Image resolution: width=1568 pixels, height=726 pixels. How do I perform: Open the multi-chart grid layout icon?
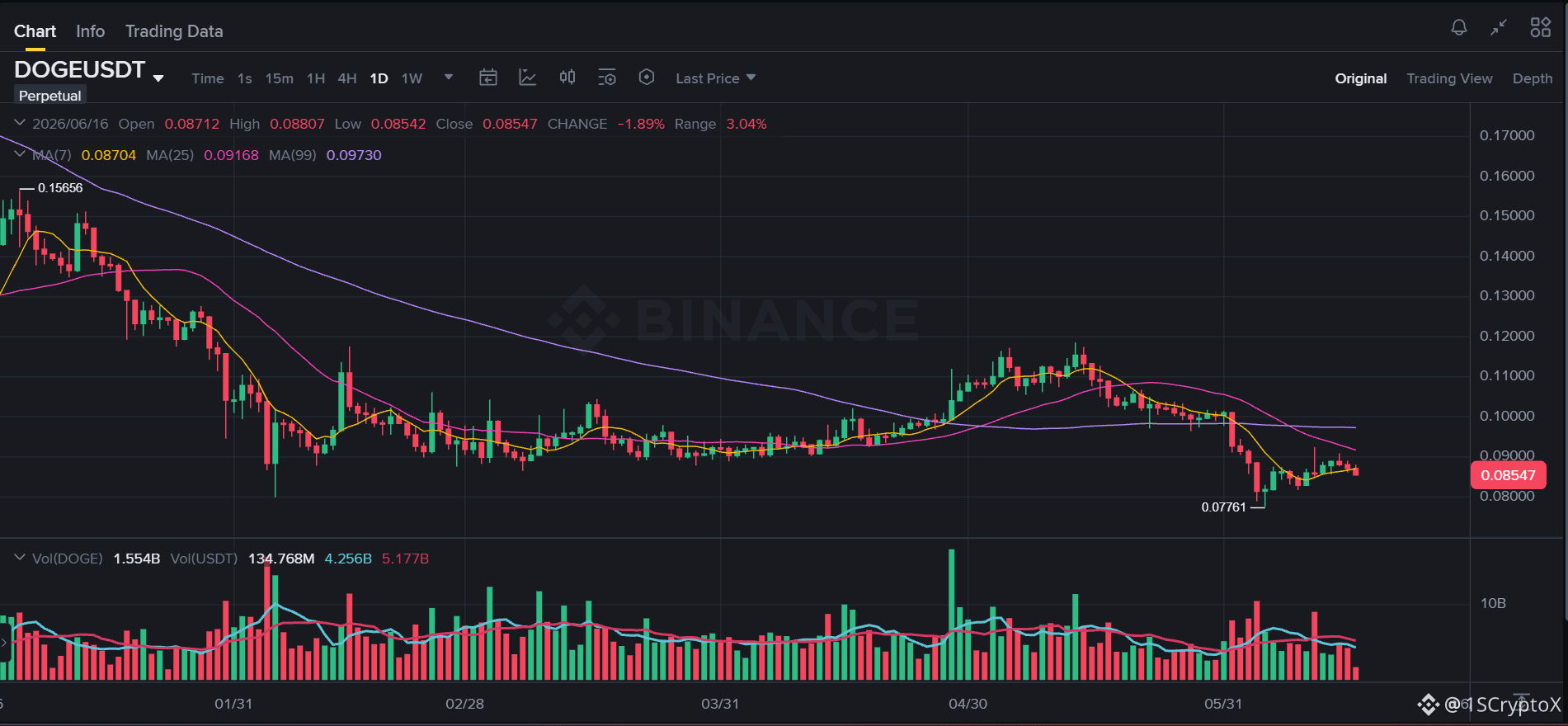(1540, 27)
